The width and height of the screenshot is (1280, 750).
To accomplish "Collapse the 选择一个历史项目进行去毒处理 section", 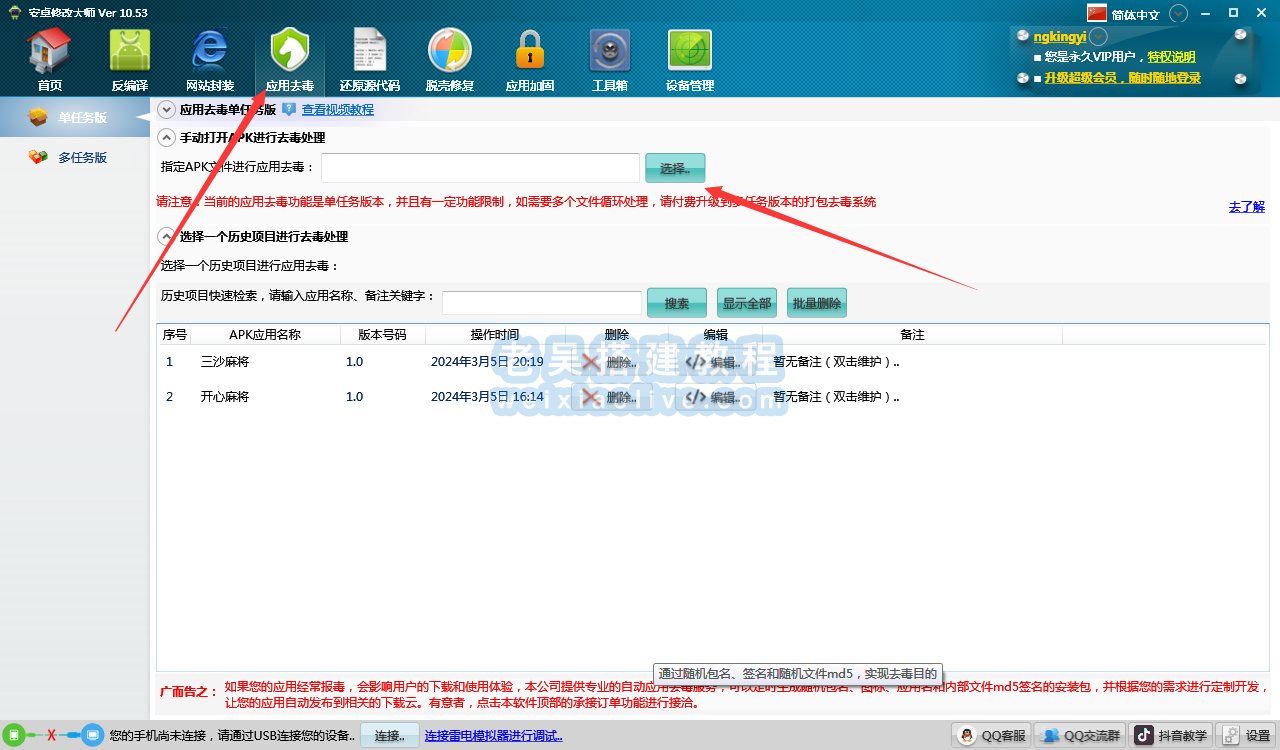I will click(x=167, y=237).
